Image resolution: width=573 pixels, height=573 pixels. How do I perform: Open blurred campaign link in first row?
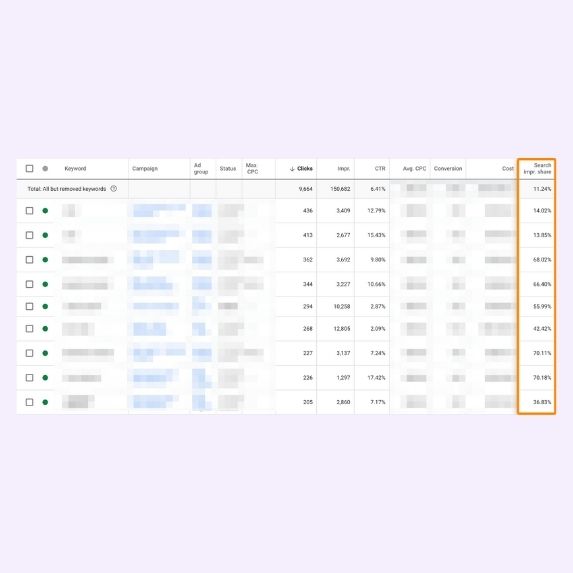(x=159, y=210)
